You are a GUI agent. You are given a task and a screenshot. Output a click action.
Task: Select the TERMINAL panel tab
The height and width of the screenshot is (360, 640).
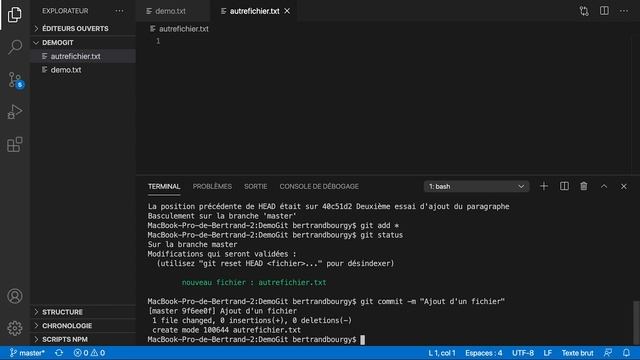point(164,187)
